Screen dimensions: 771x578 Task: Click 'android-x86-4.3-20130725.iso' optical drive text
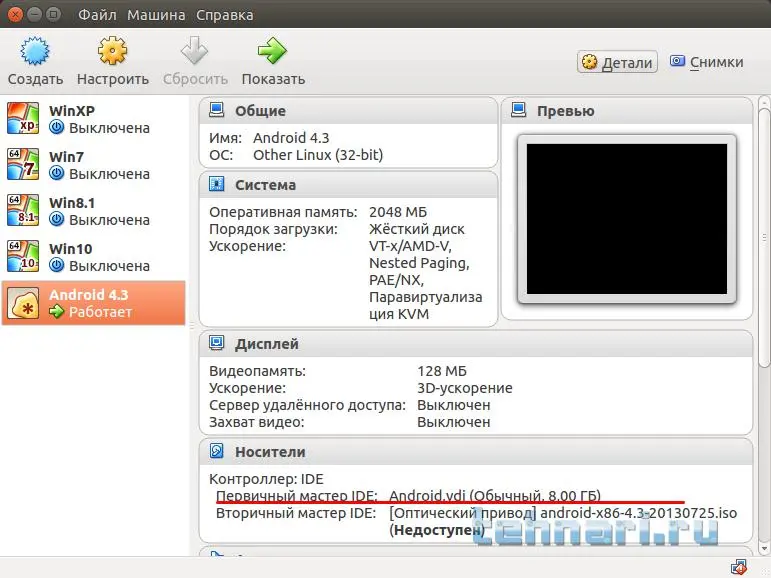click(639, 513)
